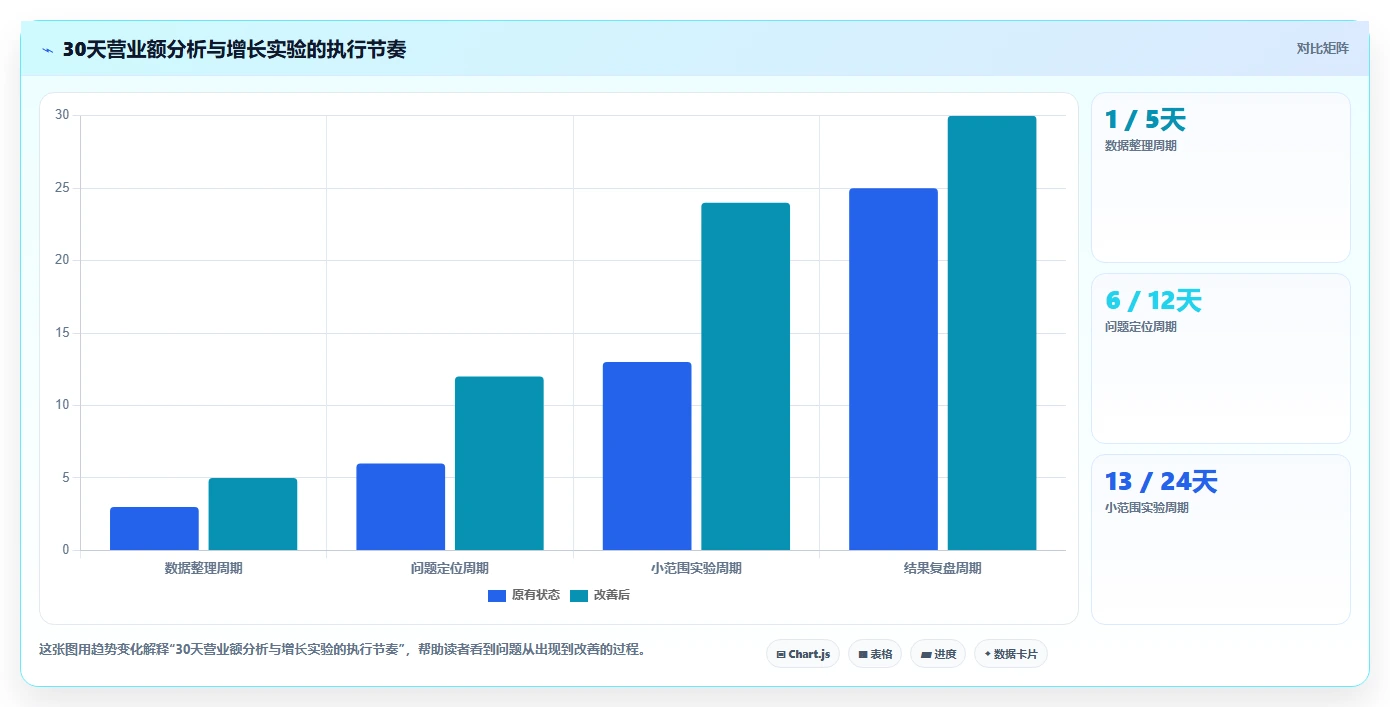Open the 6 / 12天 data card
This screenshot has width=1390, height=707.
pos(1221,359)
